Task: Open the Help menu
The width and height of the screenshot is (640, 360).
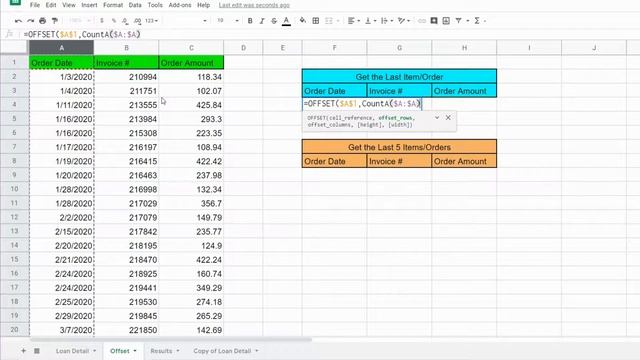Action: [204, 5]
